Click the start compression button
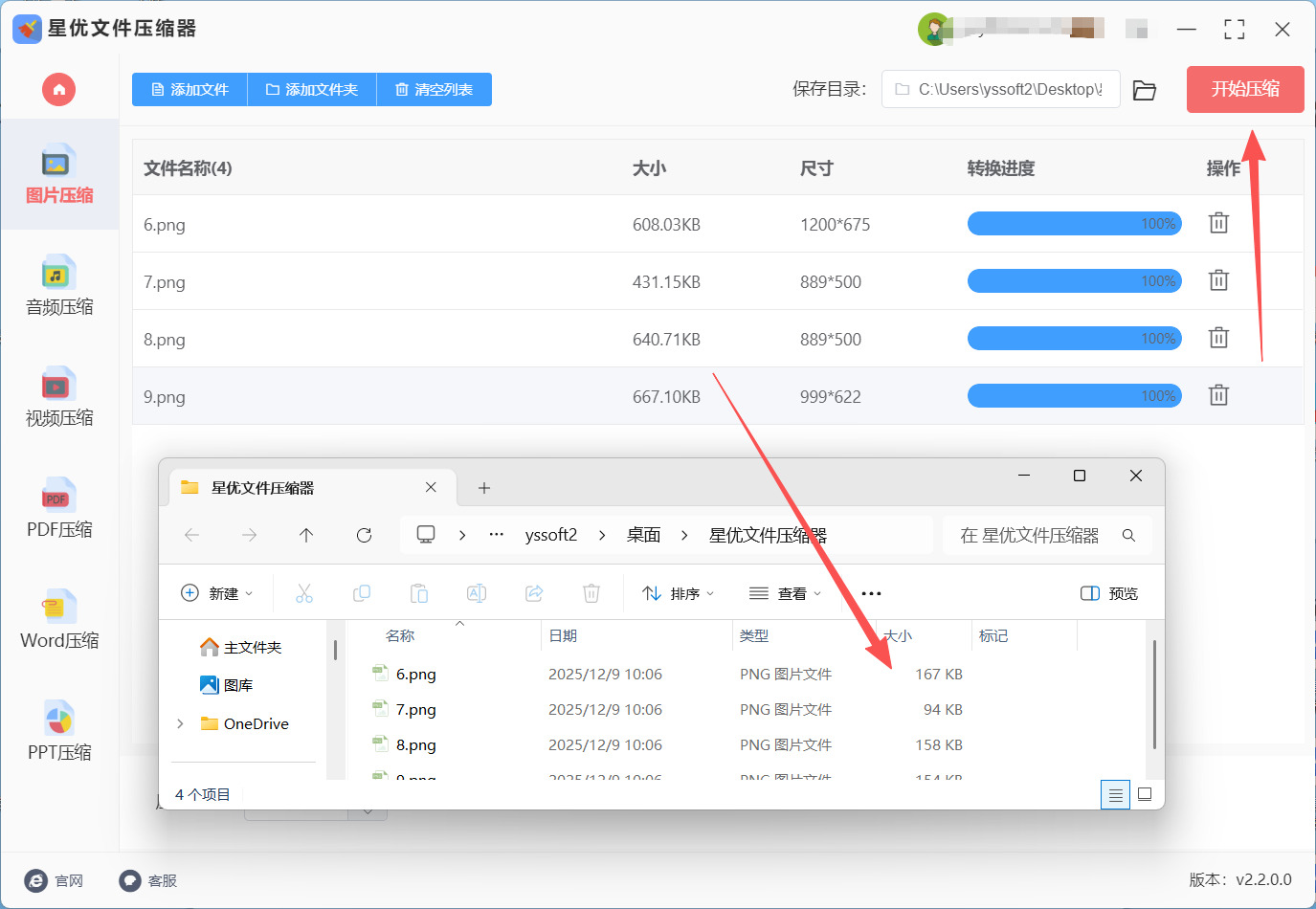Image resolution: width=1316 pixels, height=909 pixels. (1244, 90)
